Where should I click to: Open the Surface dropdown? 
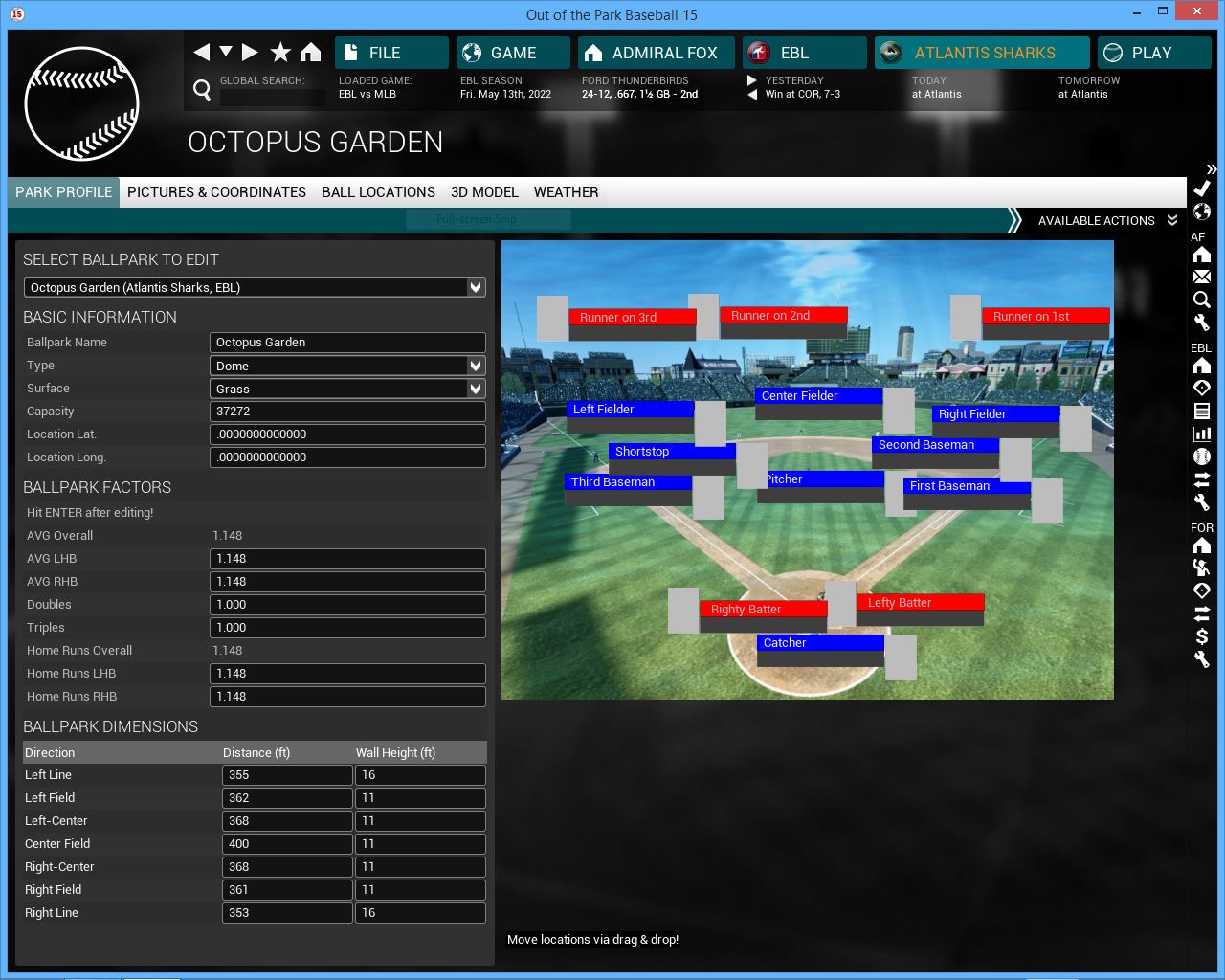(x=347, y=389)
